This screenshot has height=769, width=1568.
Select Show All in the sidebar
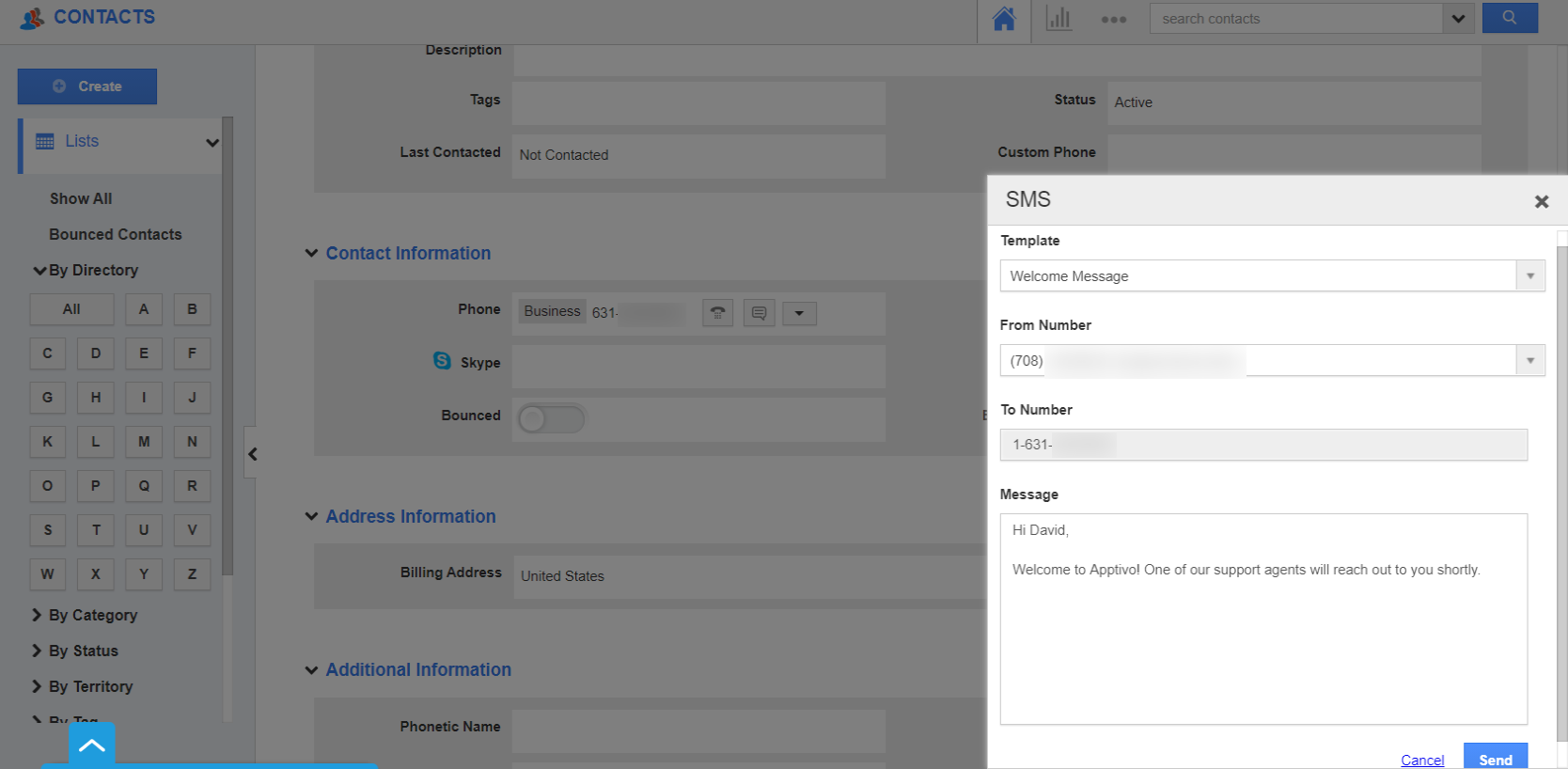tap(81, 198)
